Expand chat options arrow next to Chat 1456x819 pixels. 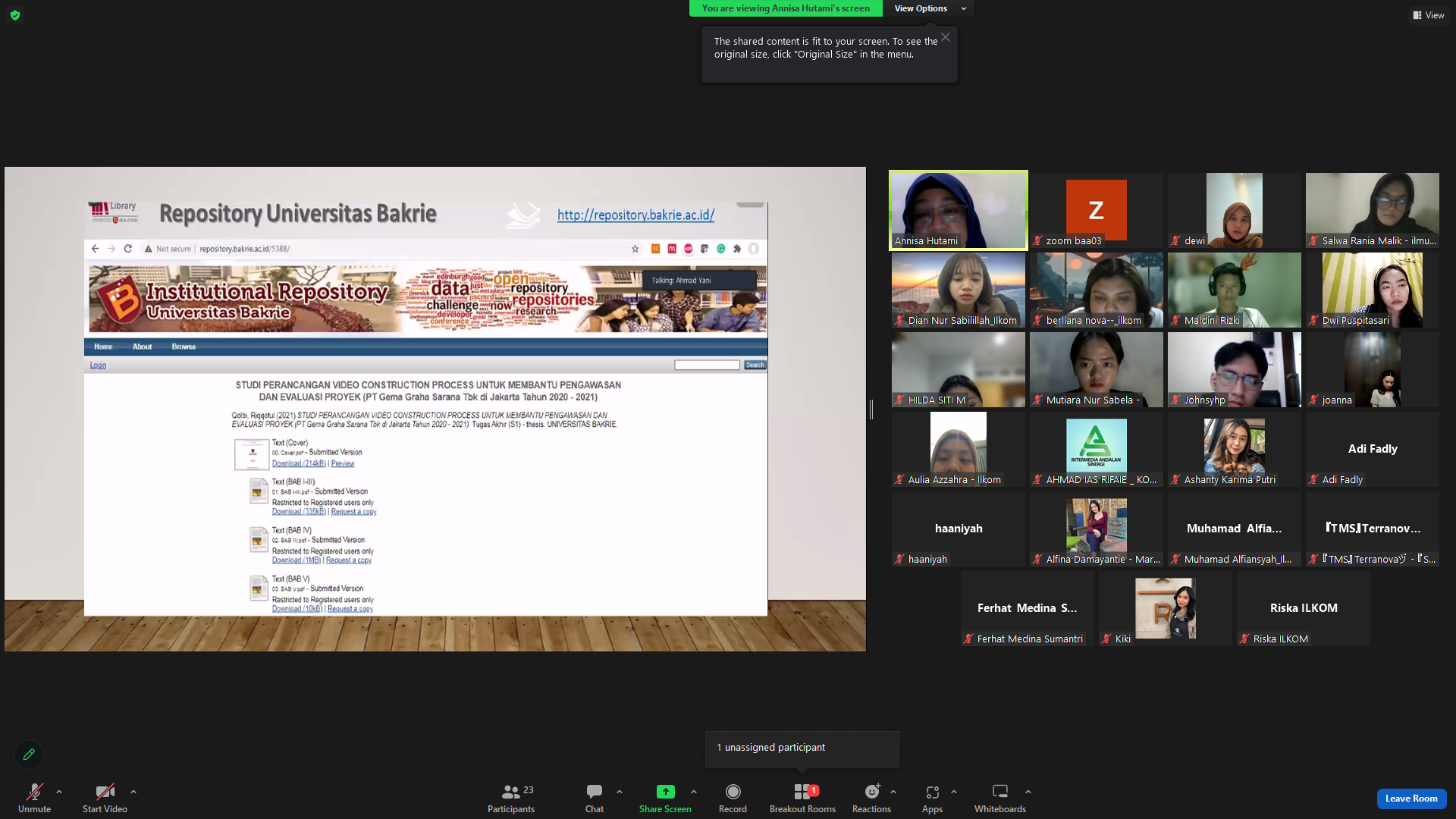pyautogui.click(x=620, y=792)
